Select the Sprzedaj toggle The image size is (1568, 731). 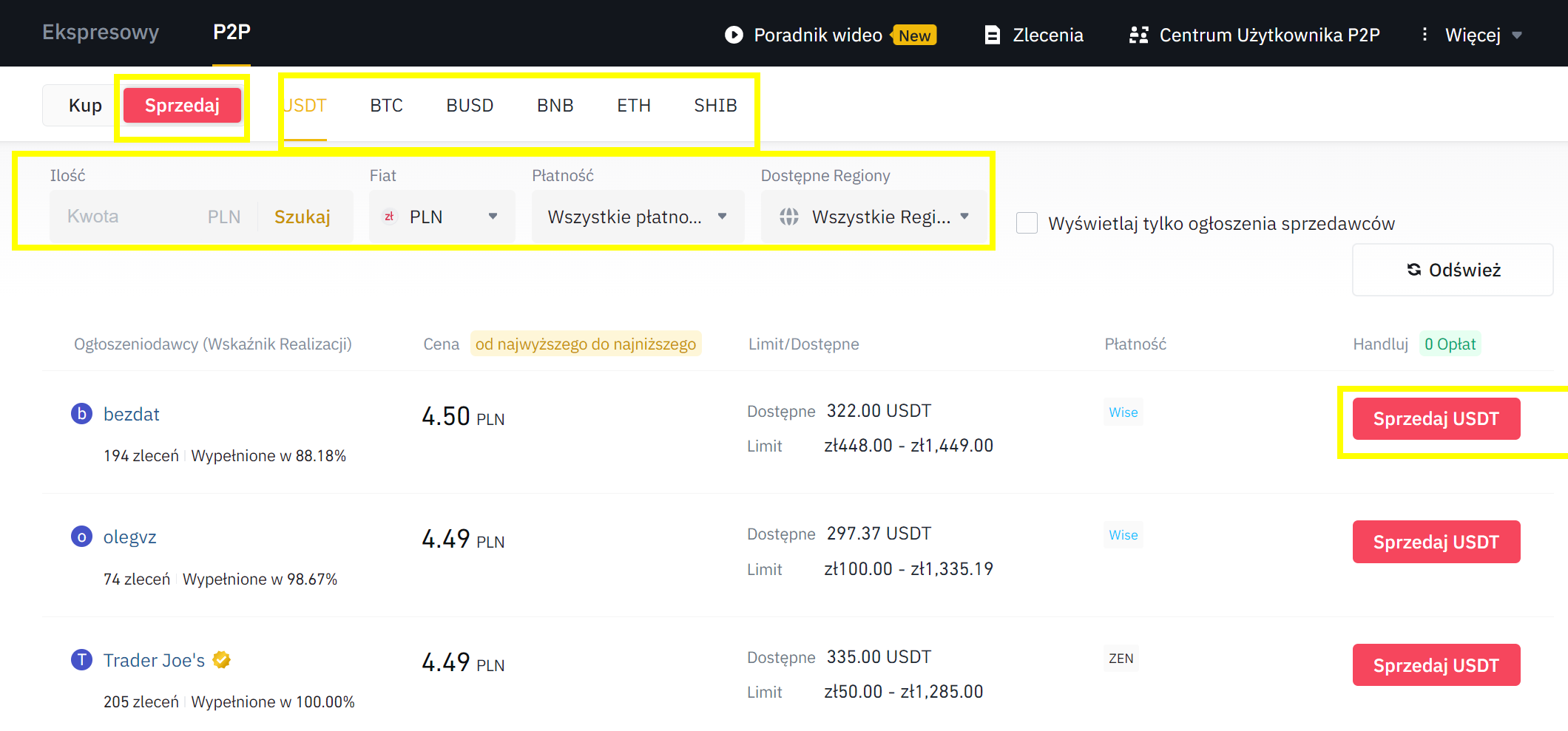tap(182, 106)
